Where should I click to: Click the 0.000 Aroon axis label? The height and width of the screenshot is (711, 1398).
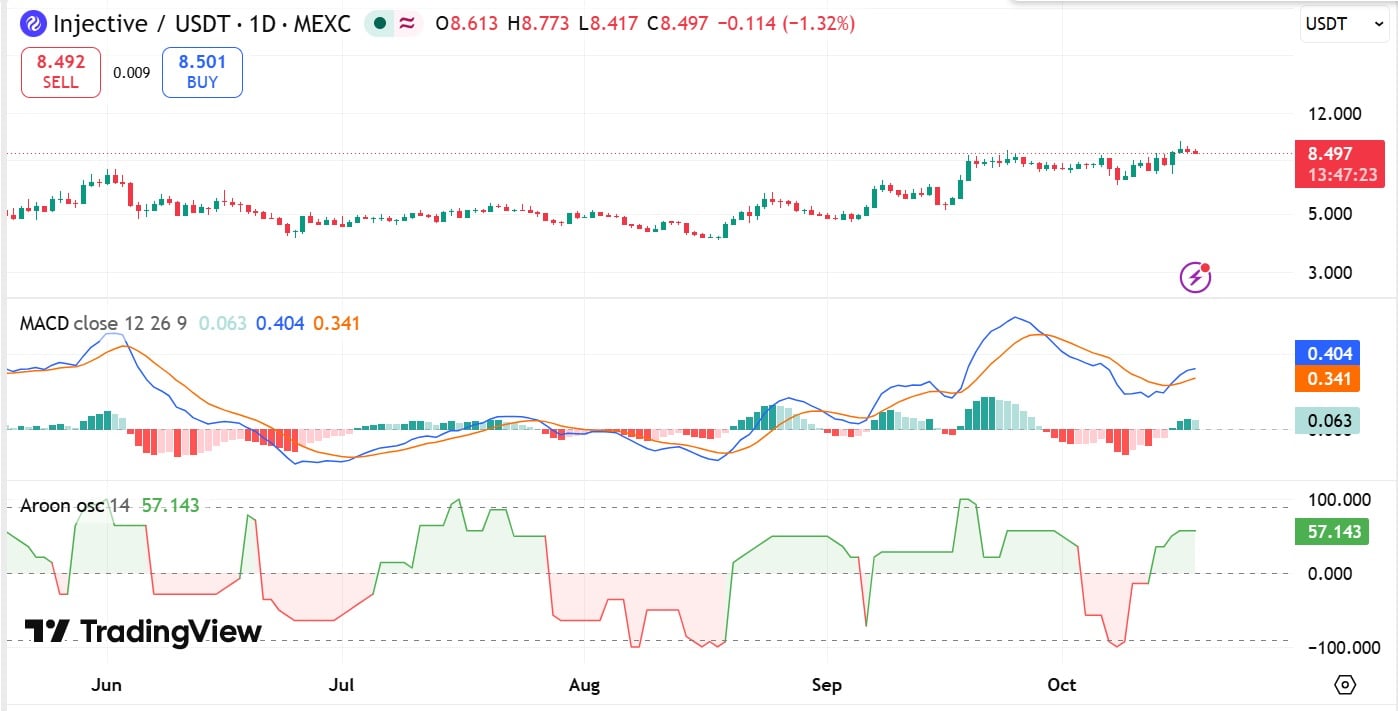(x=1332, y=573)
